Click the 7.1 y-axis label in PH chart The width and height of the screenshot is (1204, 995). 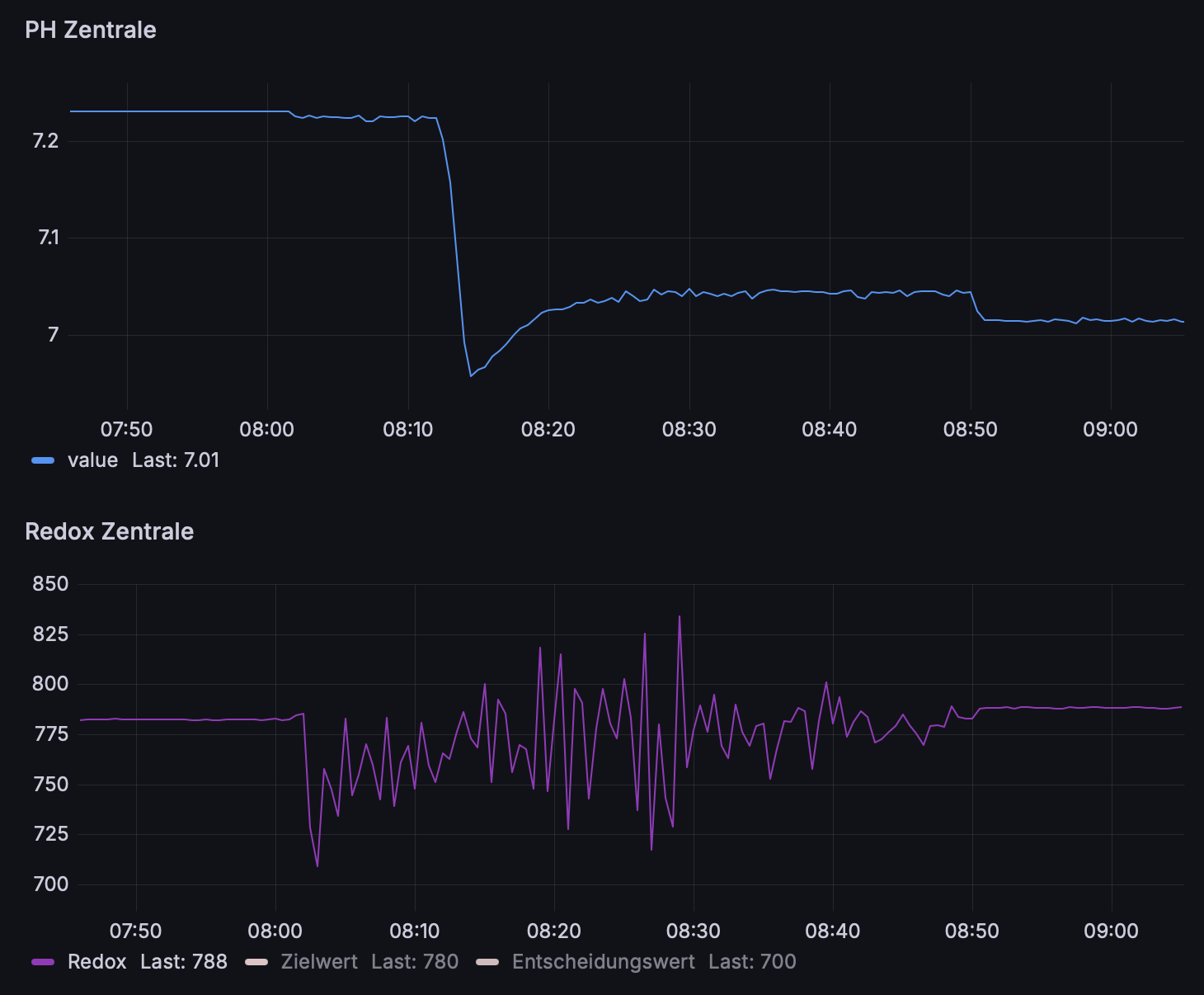pyautogui.click(x=48, y=238)
